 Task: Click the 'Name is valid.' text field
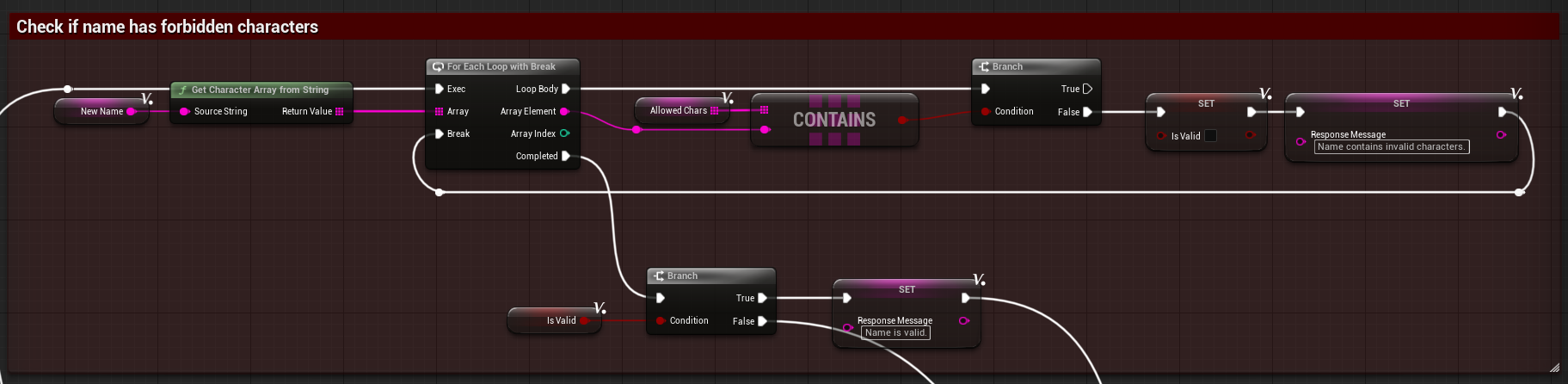pos(895,333)
